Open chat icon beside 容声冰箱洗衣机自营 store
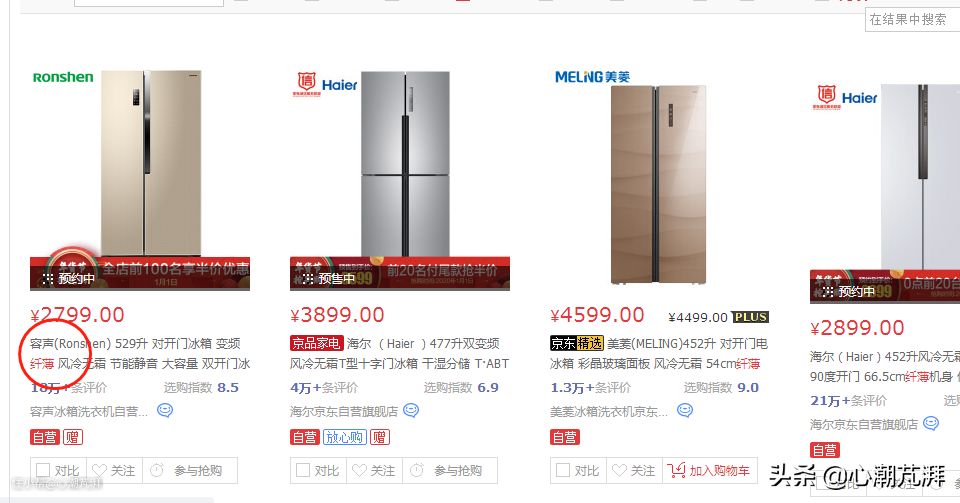The height and width of the screenshot is (503, 960). (165, 410)
